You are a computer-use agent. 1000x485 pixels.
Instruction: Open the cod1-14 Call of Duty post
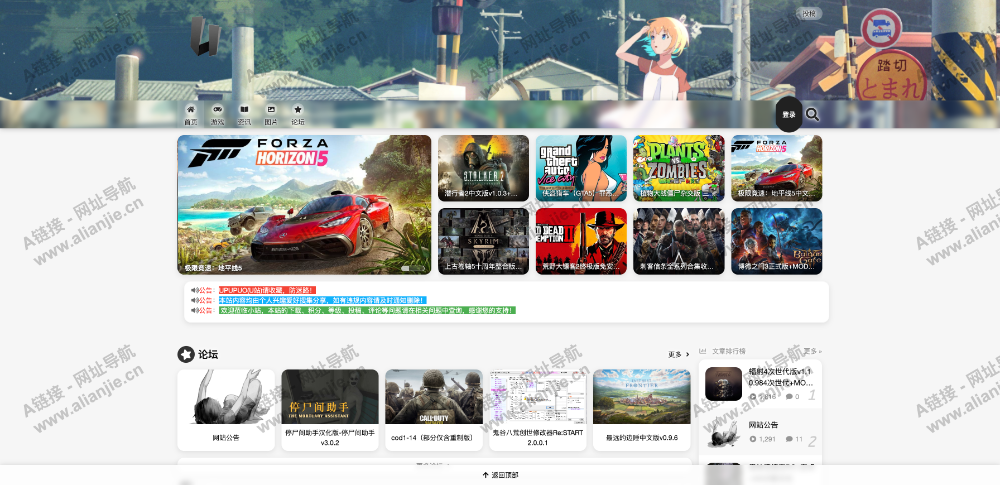coord(434,410)
